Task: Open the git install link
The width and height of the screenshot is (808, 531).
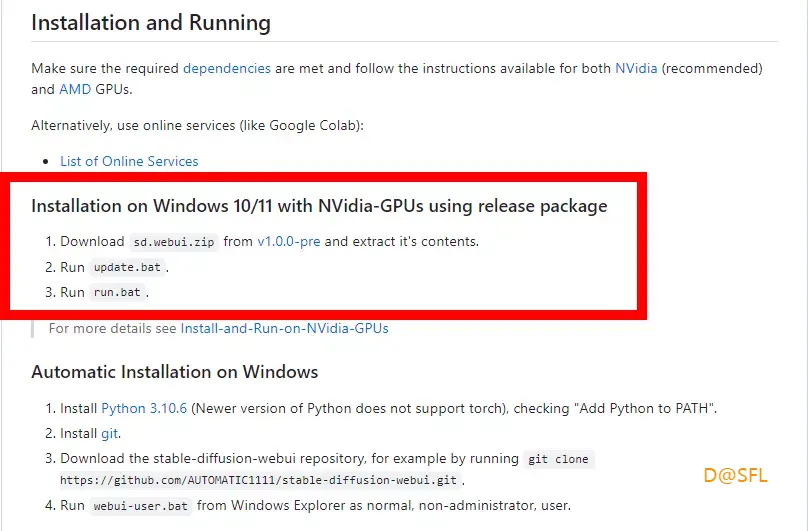Action: pos(109,434)
